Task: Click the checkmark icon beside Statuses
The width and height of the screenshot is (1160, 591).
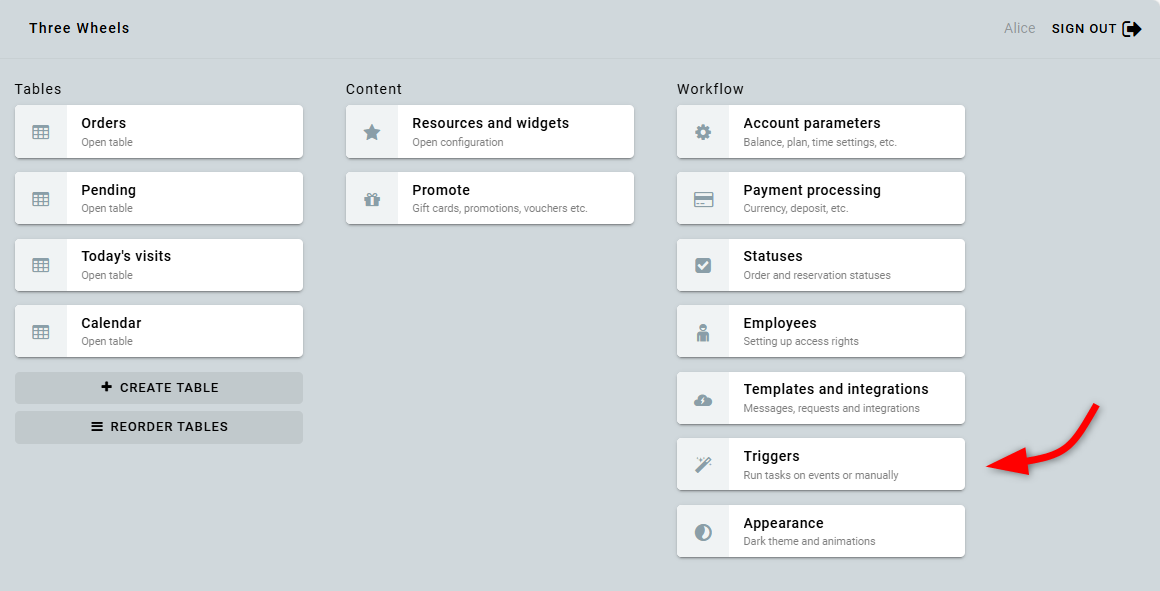Action: (703, 265)
